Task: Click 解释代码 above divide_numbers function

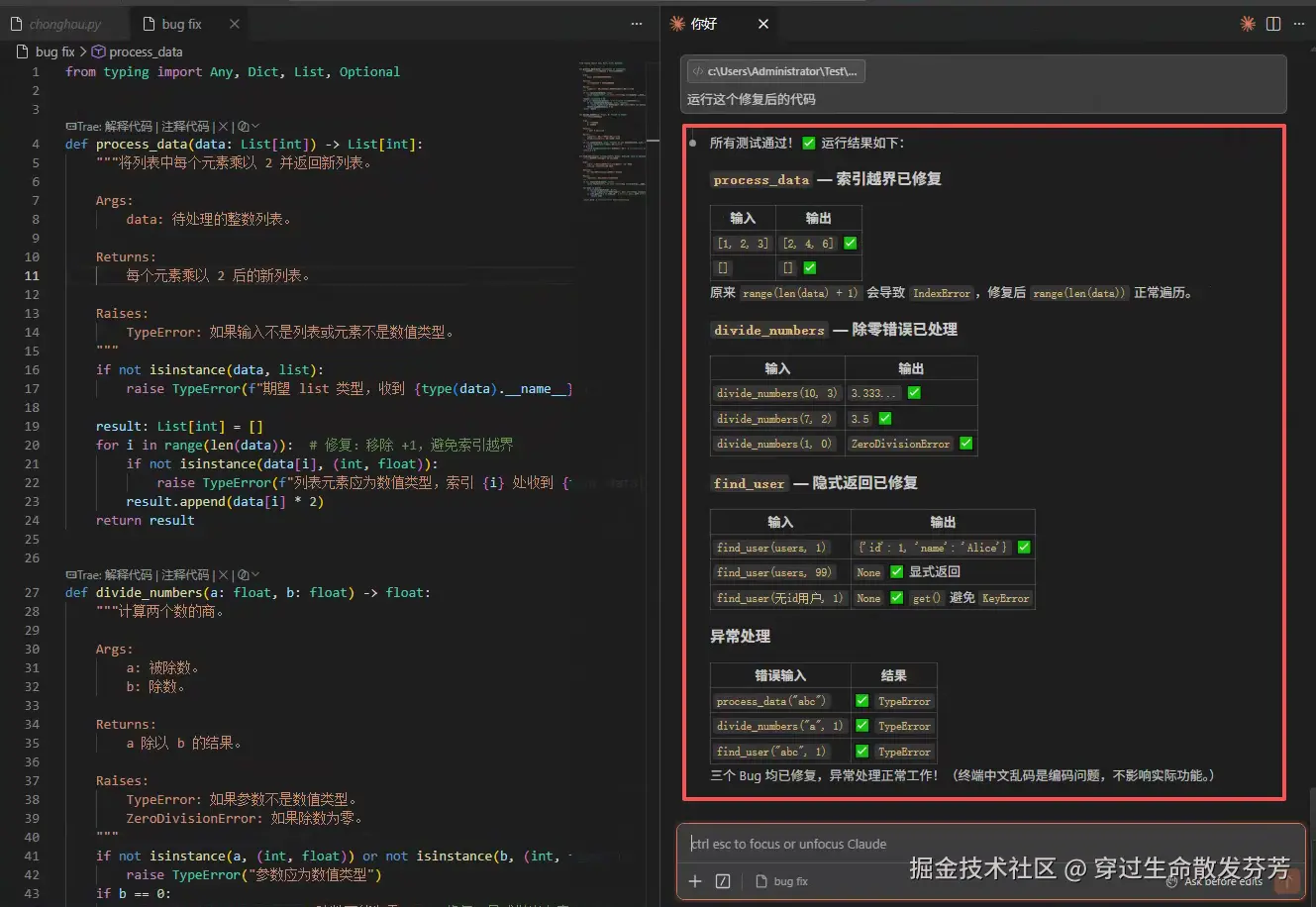Action: pos(129,575)
